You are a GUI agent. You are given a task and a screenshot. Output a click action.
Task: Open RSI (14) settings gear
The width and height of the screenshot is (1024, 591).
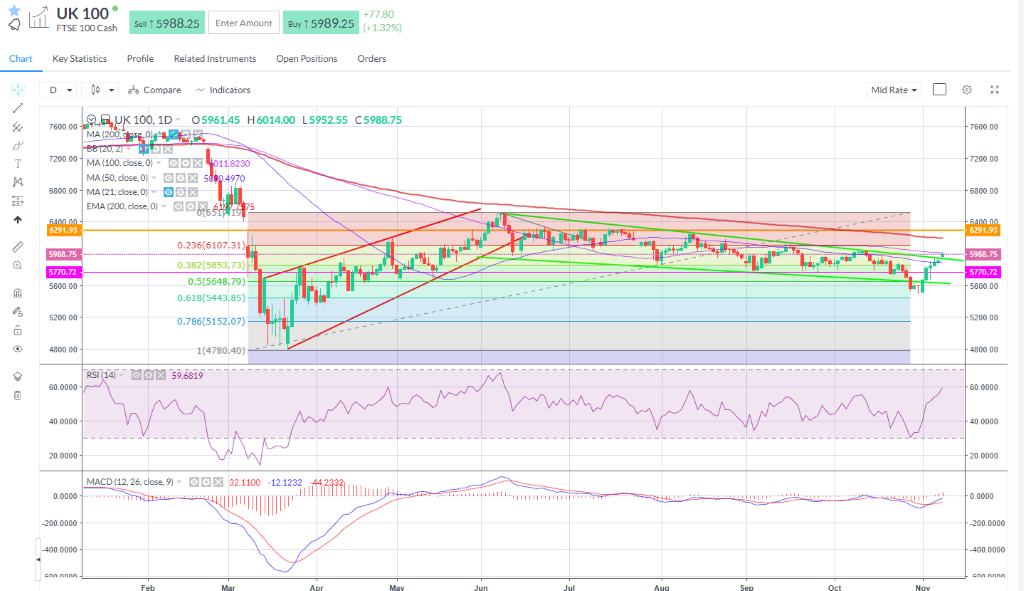click(x=149, y=375)
